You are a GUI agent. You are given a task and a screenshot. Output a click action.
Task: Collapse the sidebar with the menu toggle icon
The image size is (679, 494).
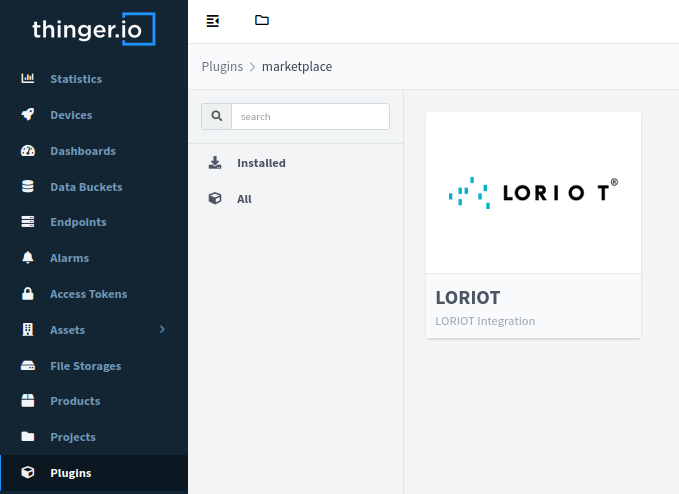point(212,21)
